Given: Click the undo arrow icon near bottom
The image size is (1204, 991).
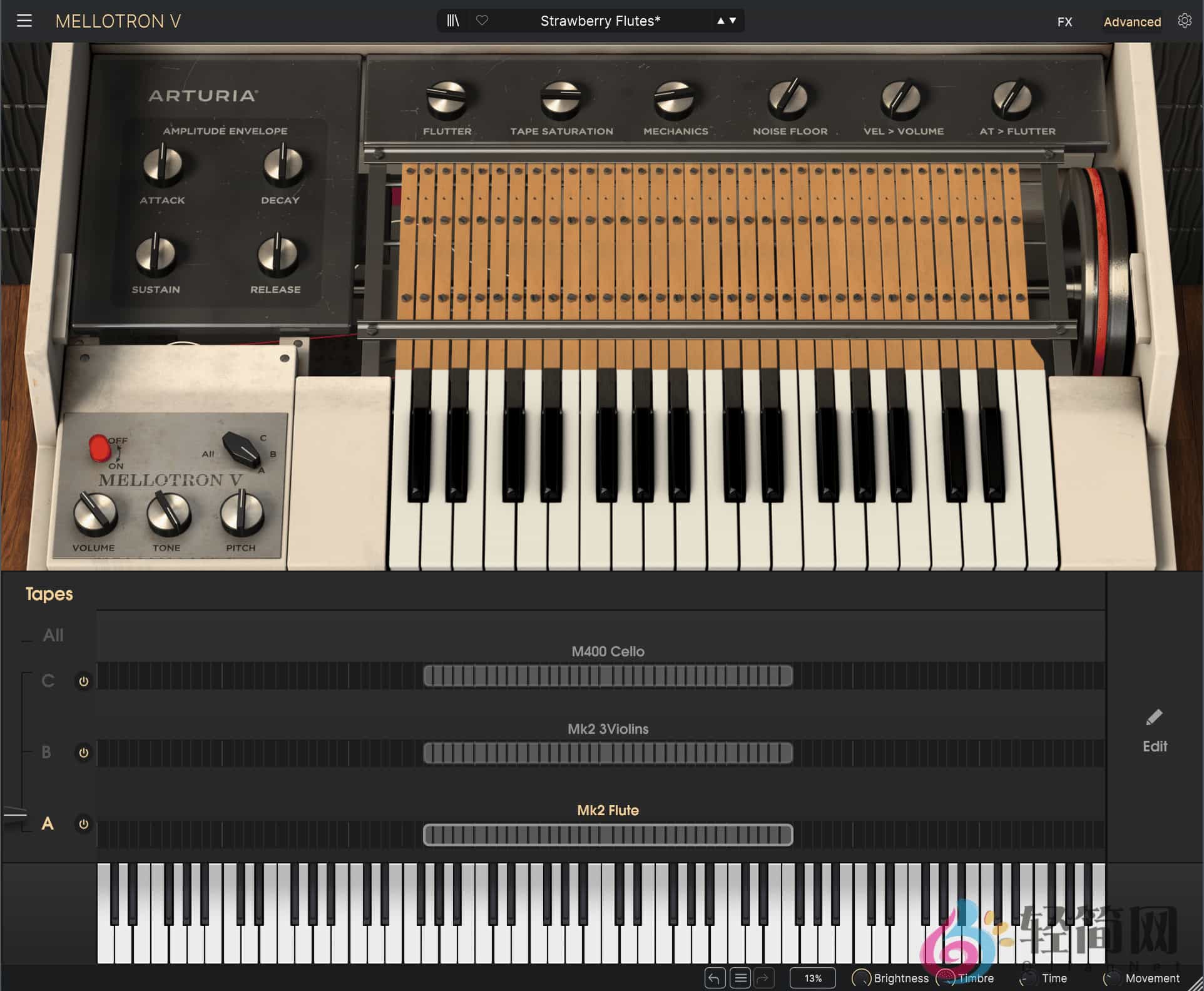Looking at the screenshot, I should click(715, 977).
